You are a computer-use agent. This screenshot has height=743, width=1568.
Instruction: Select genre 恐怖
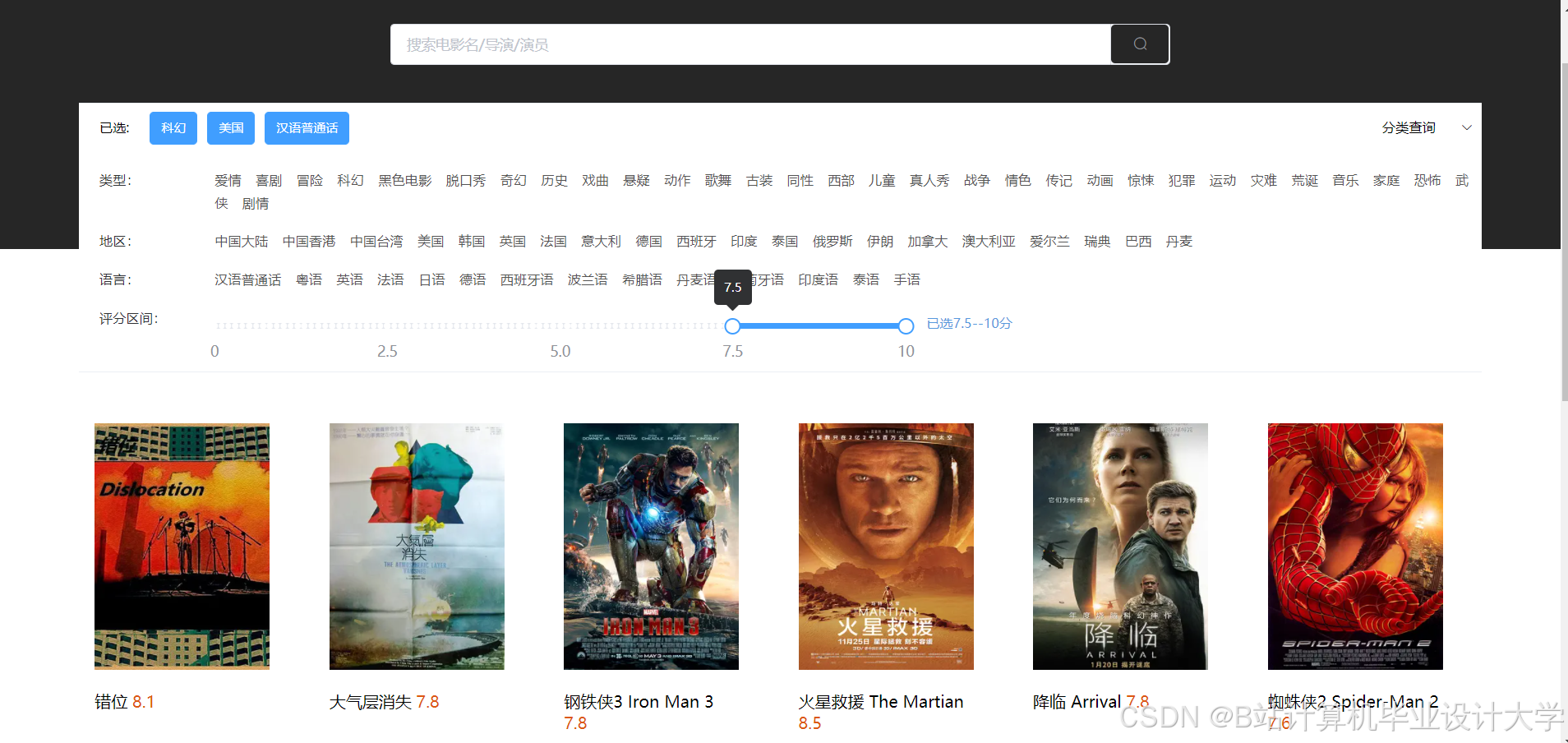(1427, 181)
